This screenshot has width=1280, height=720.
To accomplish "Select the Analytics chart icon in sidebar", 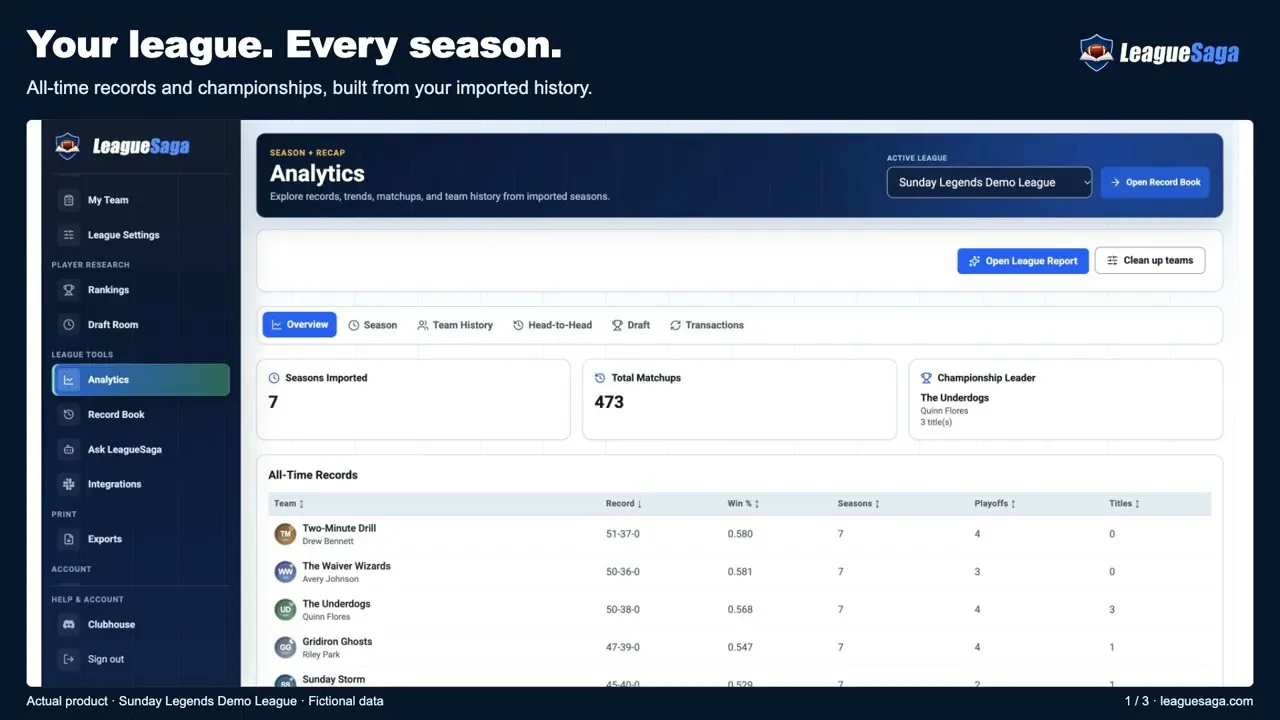I will [69, 380].
